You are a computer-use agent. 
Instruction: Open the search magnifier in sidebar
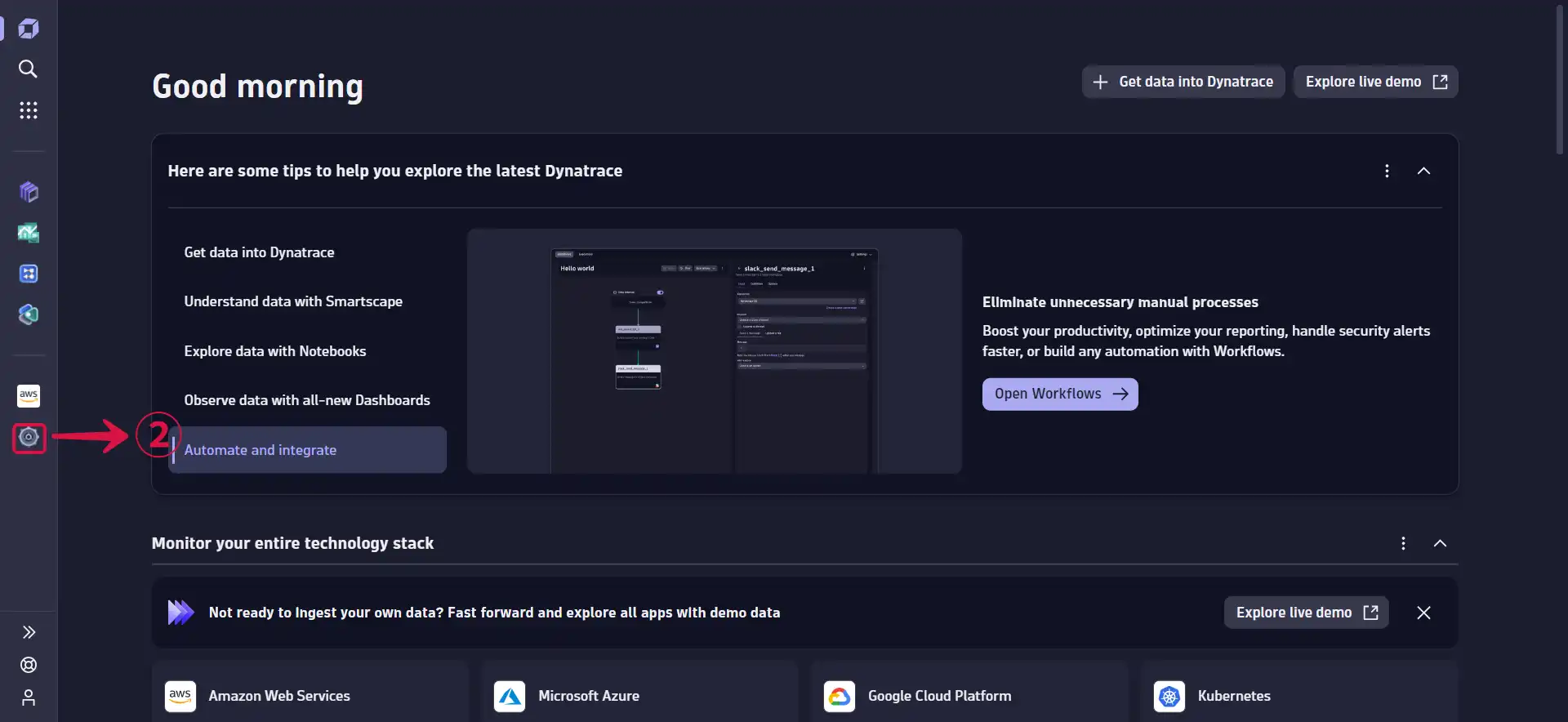(29, 69)
